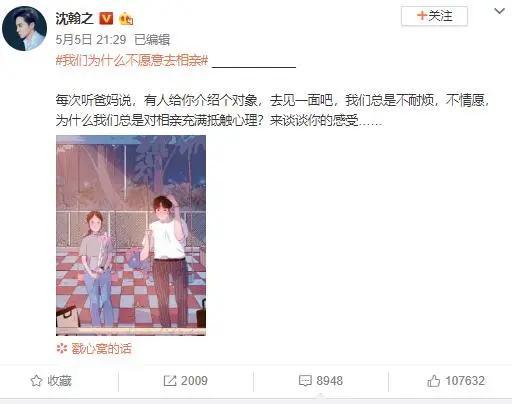The height and width of the screenshot is (404, 512).
Task: Follow the user with +关注 button
Action: click(434, 16)
